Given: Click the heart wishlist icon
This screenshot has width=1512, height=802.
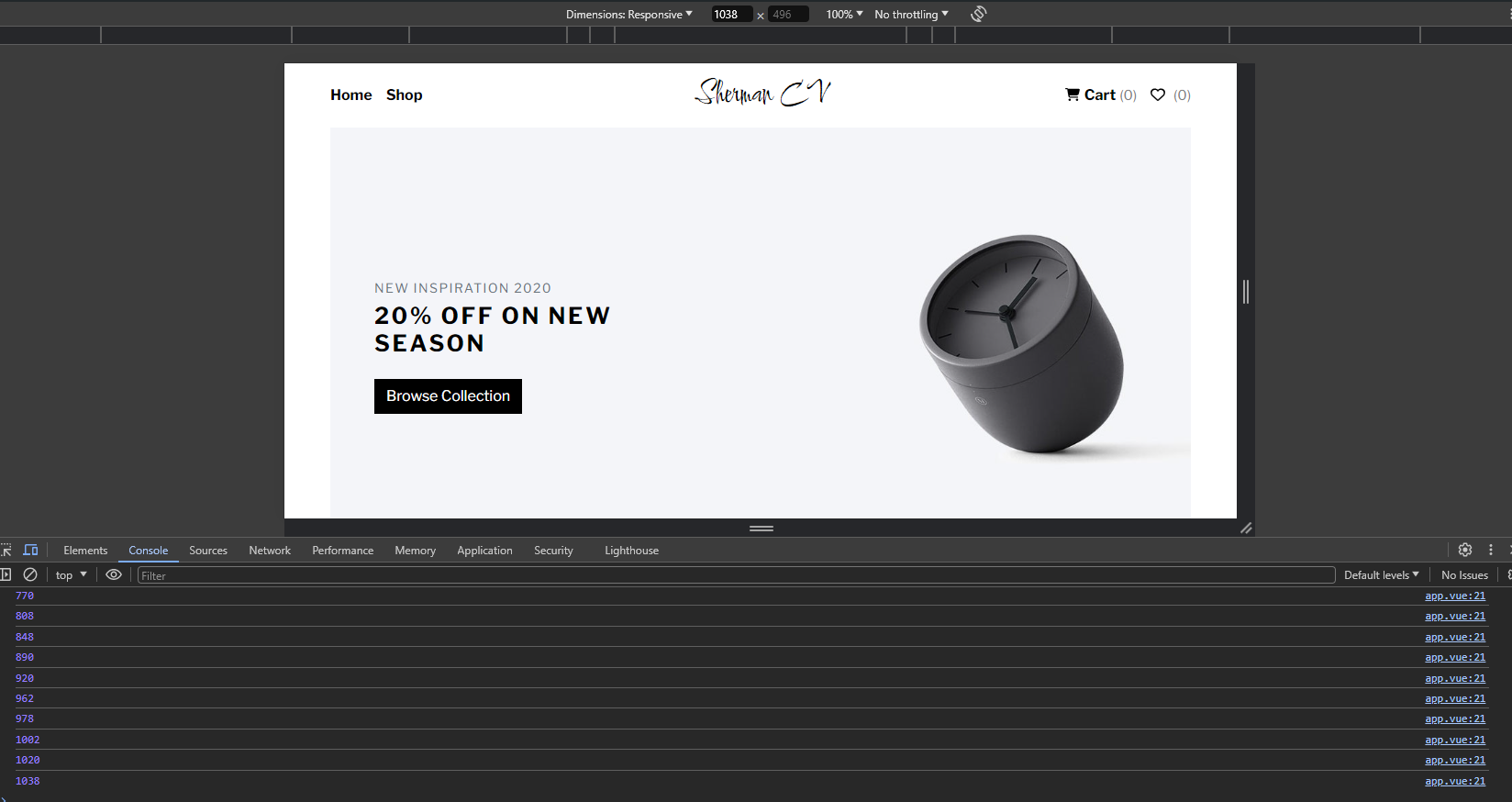Looking at the screenshot, I should [x=1158, y=95].
